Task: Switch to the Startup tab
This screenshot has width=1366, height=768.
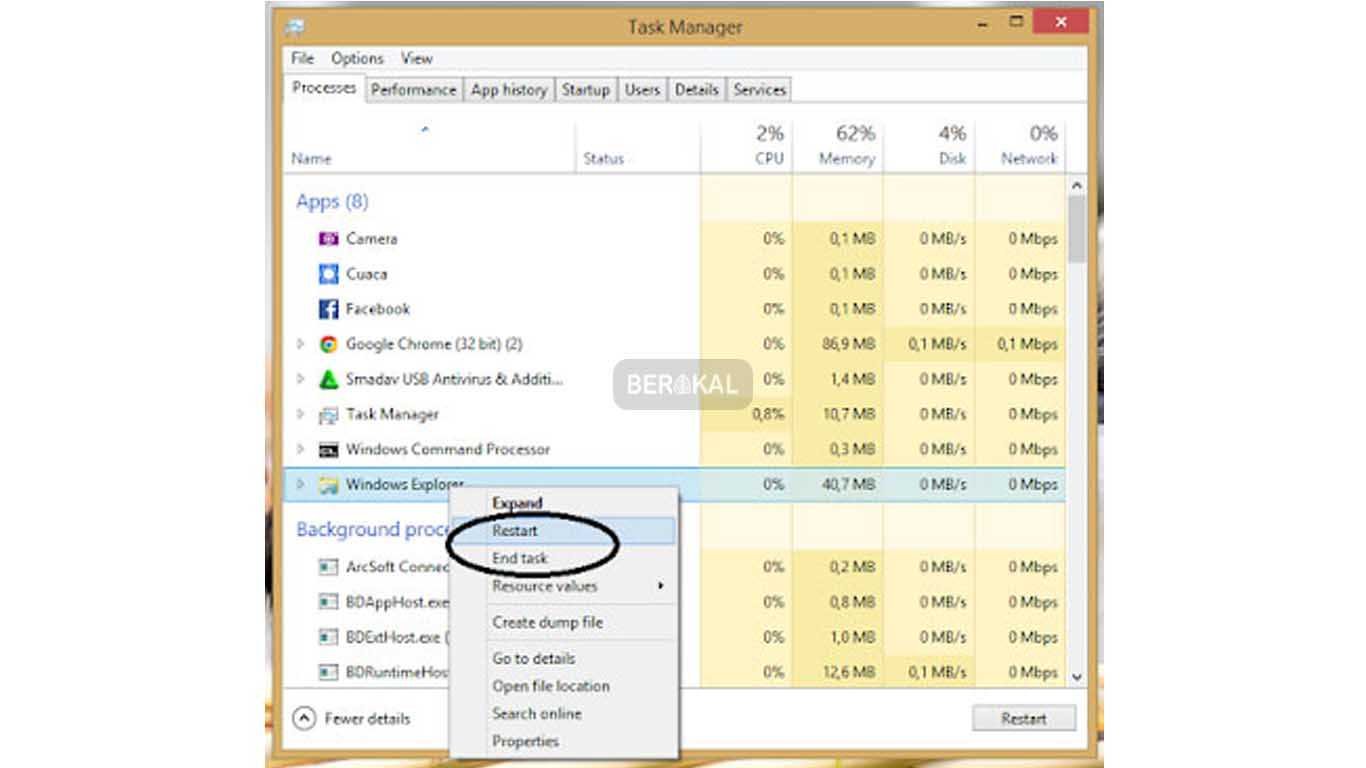Action: [x=585, y=89]
